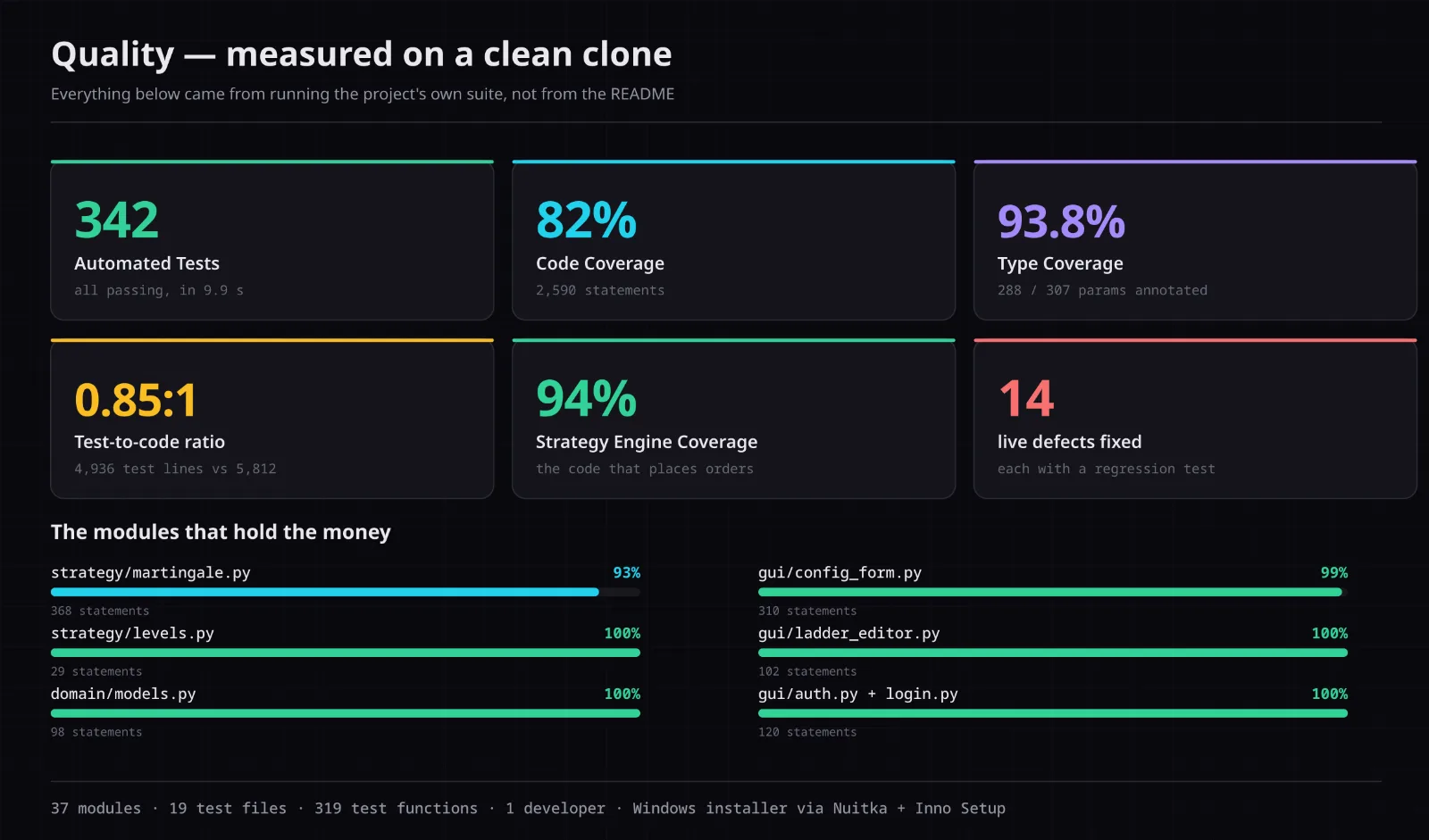Image resolution: width=1429 pixels, height=840 pixels.
Task: Click the gui/auth.py + login.py bar
Action: [1053, 713]
